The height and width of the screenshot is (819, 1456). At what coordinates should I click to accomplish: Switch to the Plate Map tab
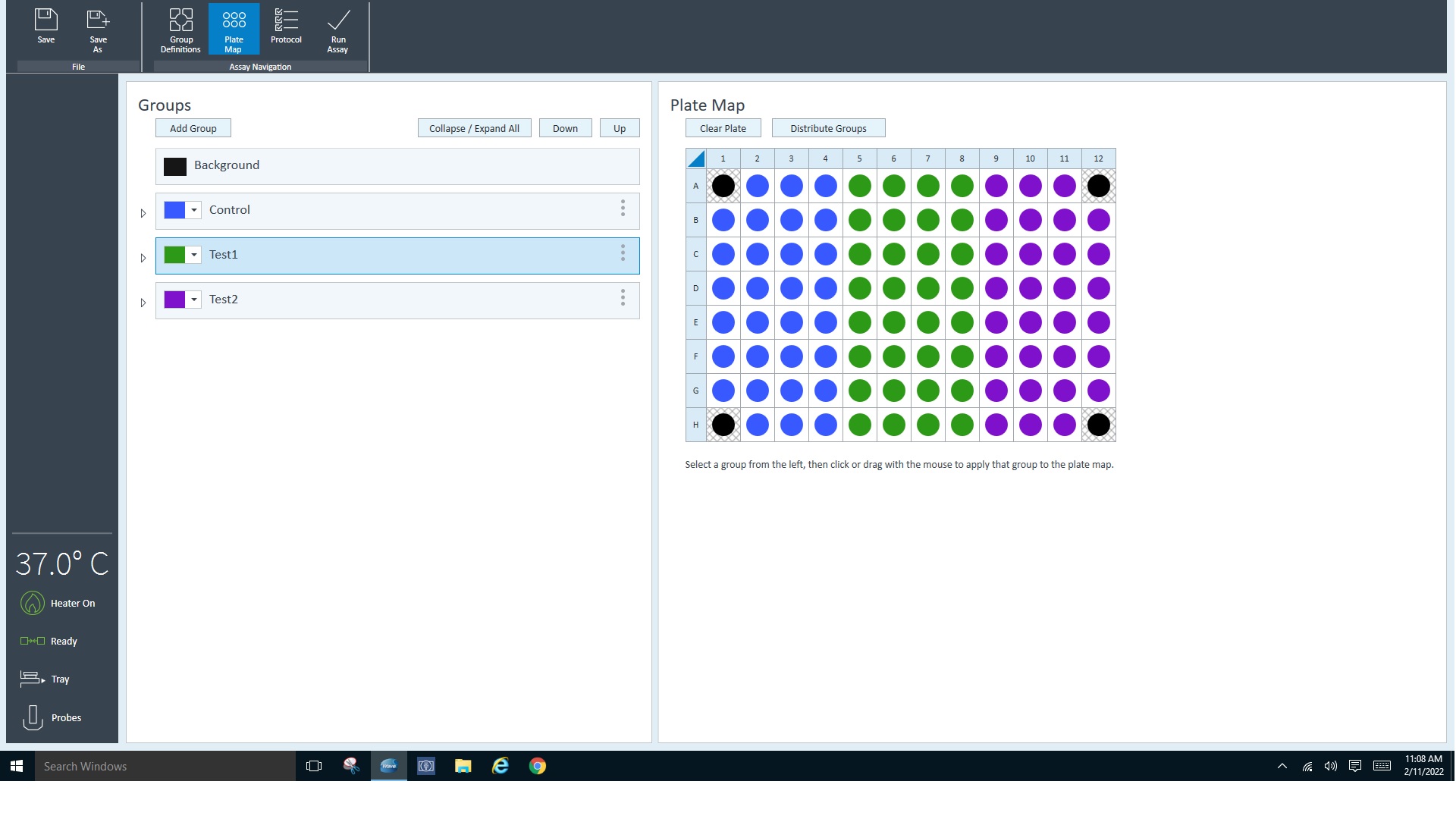pyautogui.click(x=234, y=29)
